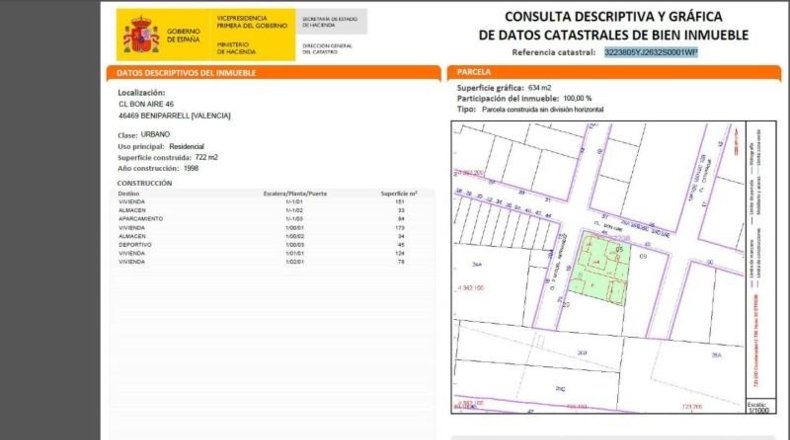
Task: Click the Referencia catastral label
Action: click(x=554, y=52)
